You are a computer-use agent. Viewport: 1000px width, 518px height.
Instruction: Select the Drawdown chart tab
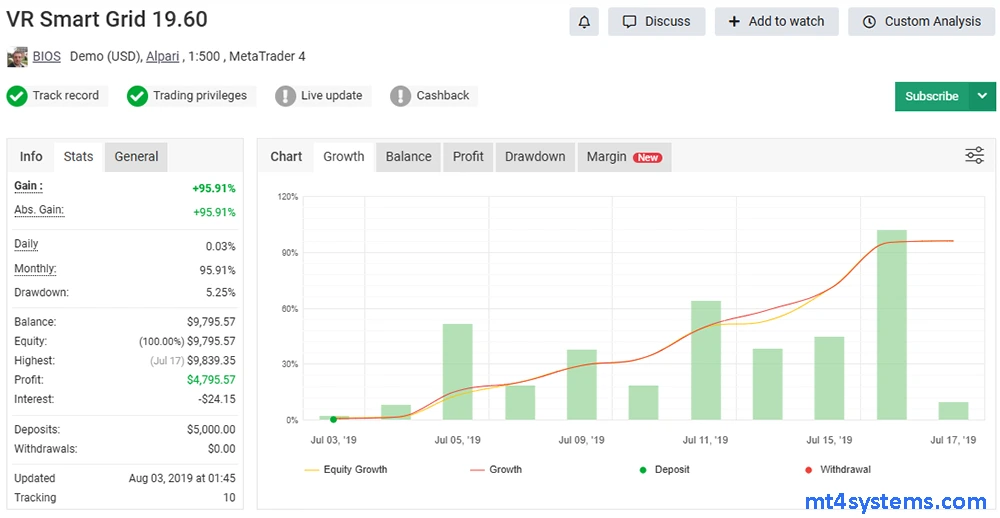(535, 156)
